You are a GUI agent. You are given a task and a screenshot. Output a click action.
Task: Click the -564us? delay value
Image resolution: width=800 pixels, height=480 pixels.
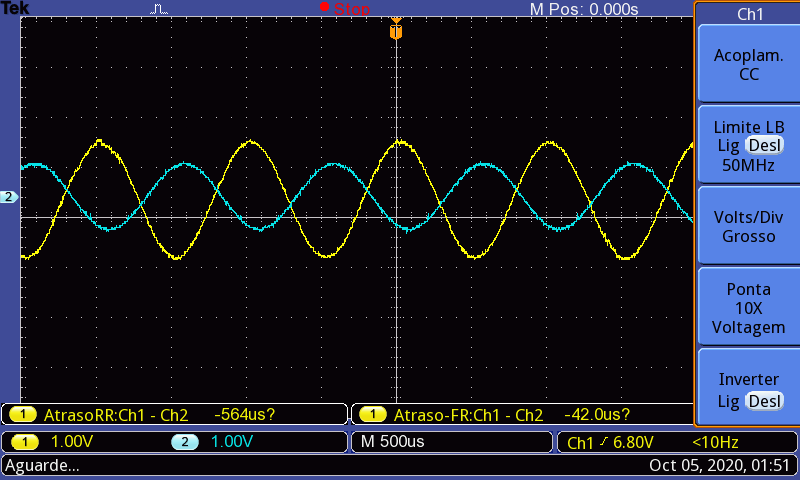tap(244, 414)
